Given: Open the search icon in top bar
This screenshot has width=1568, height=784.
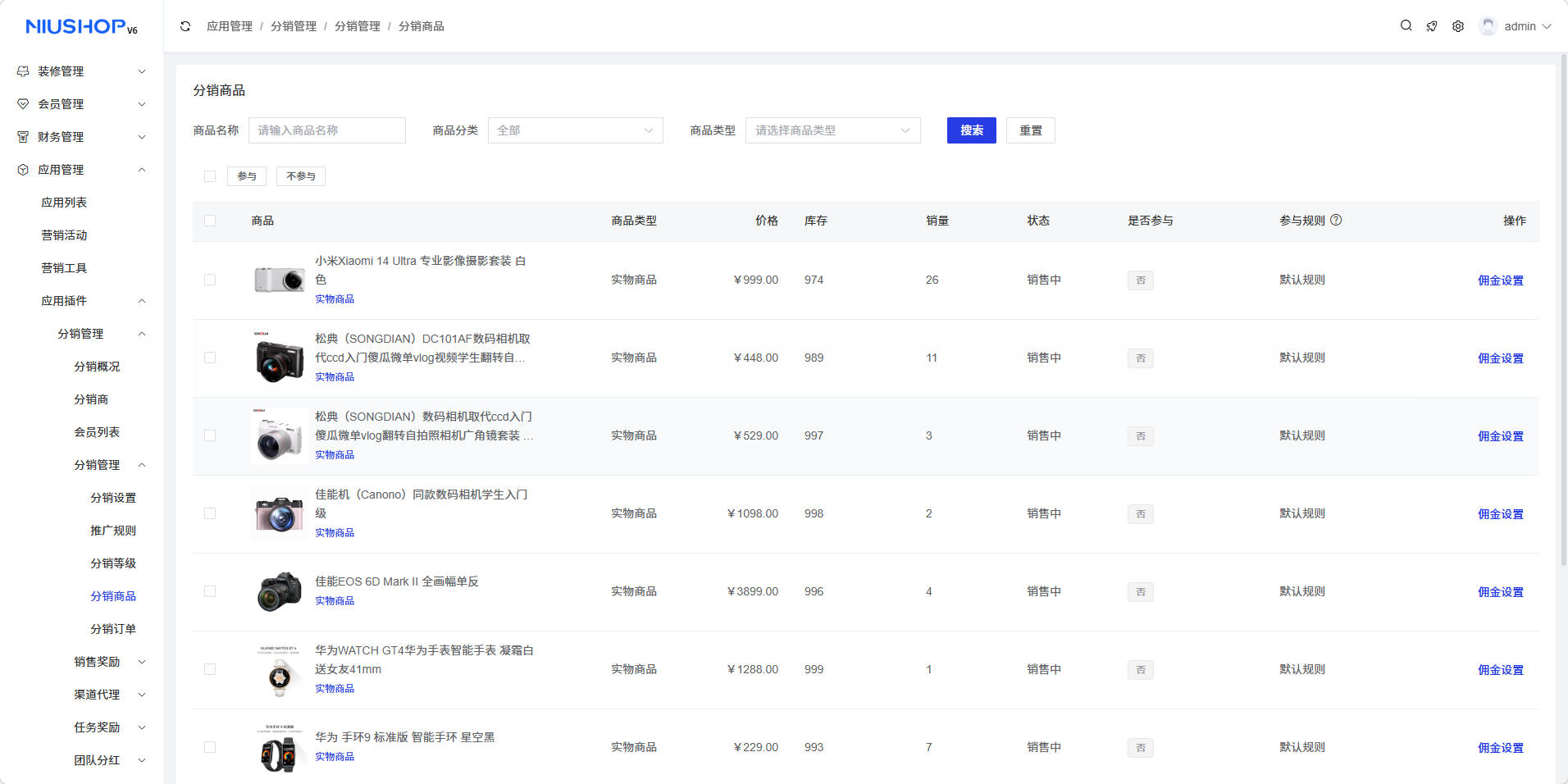Looking at the screenshot, I should coord(1406,26).
